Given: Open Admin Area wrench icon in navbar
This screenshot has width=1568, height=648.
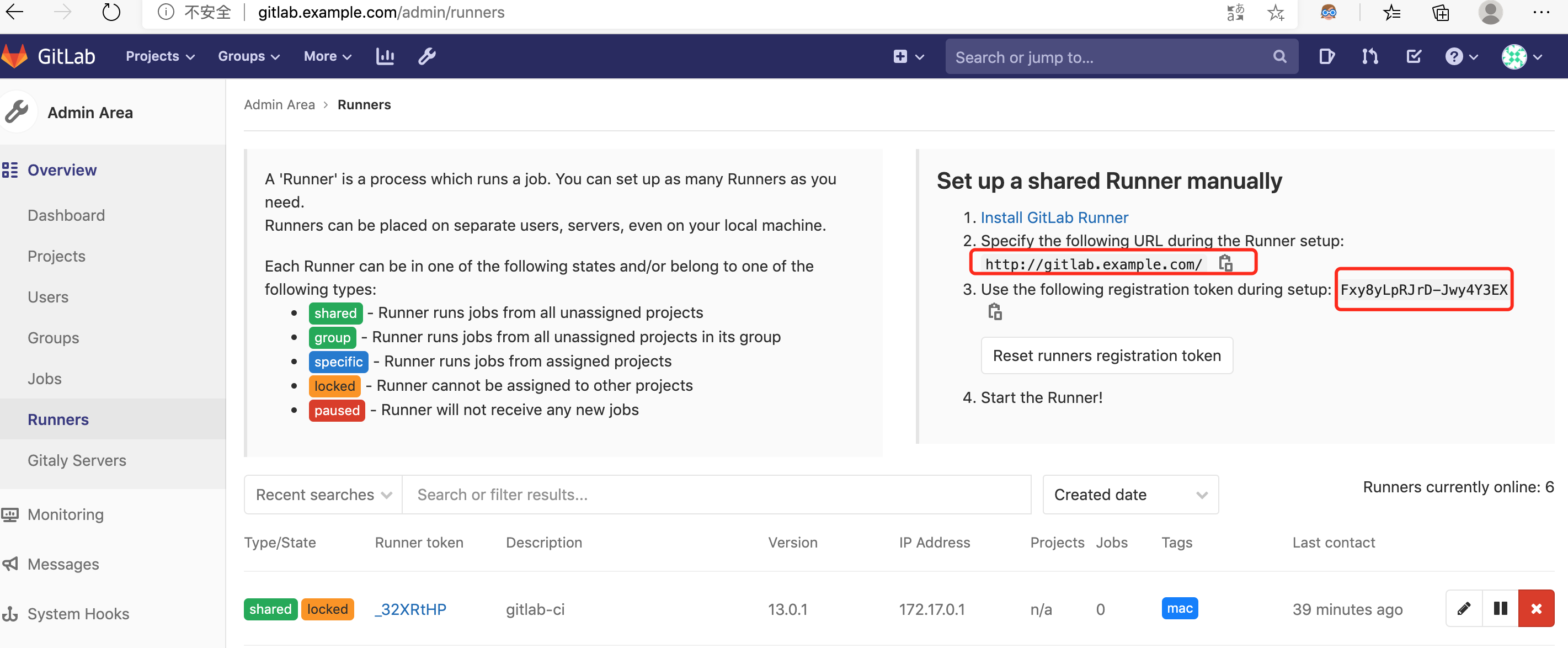Looking at the screenshot, I should click(426, 56).
